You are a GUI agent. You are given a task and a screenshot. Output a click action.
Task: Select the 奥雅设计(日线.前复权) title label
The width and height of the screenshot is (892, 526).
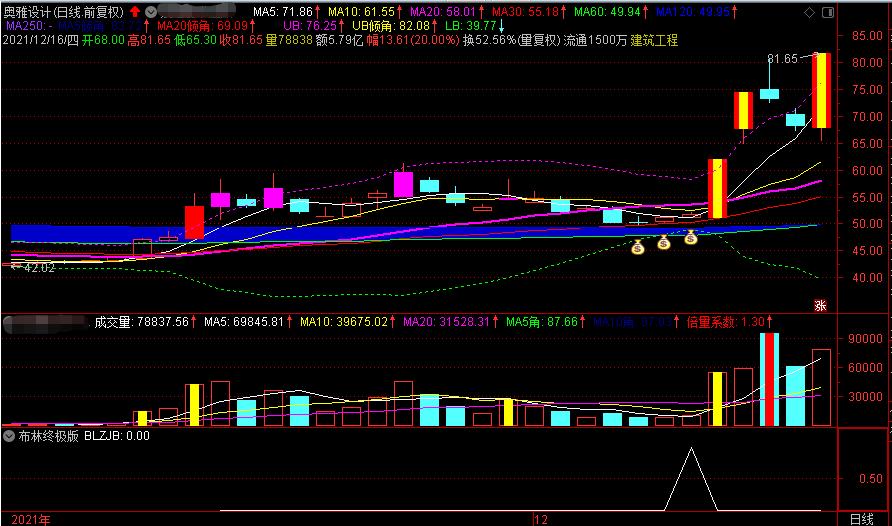pos(63,12)
